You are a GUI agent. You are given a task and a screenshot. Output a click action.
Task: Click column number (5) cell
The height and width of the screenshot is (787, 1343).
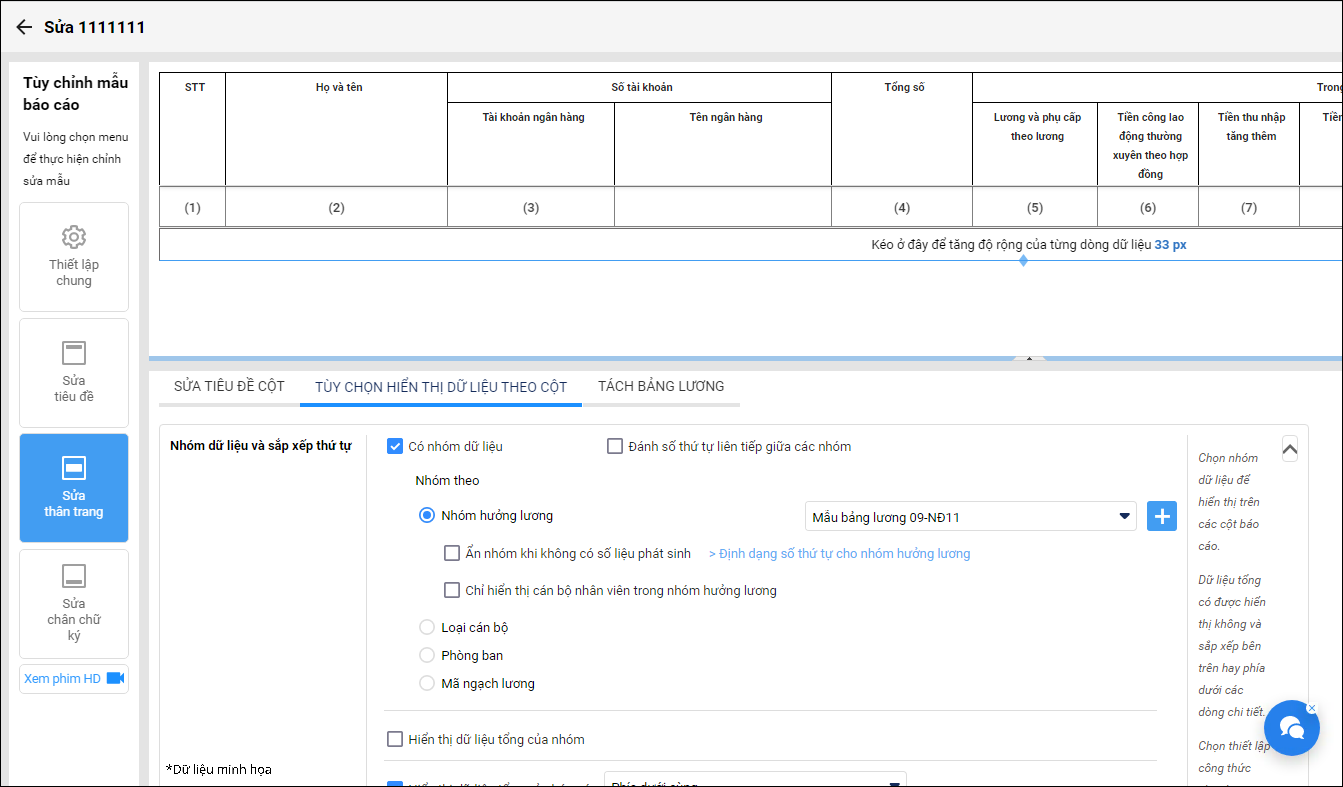click(1035, 207)
